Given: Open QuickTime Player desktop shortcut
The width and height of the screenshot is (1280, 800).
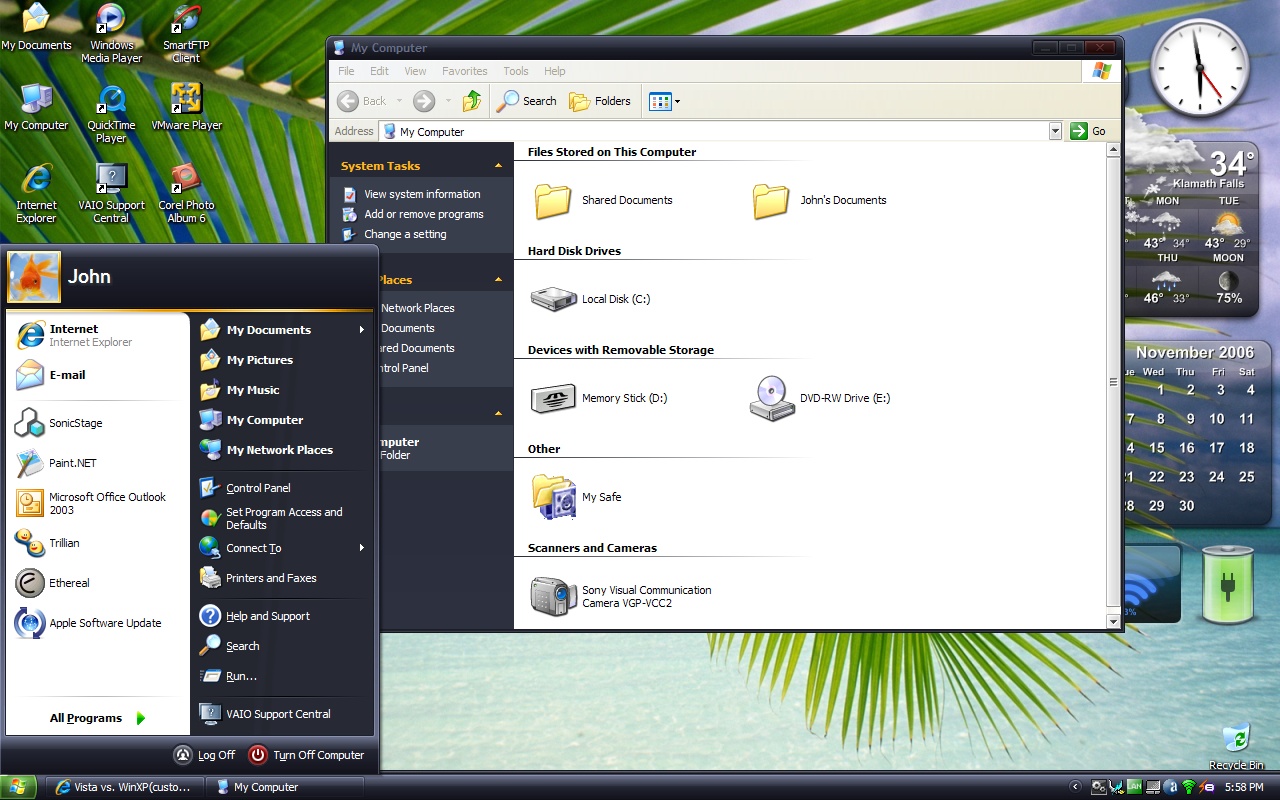Looking at the screenshot, I should click(x=111, y=113).
